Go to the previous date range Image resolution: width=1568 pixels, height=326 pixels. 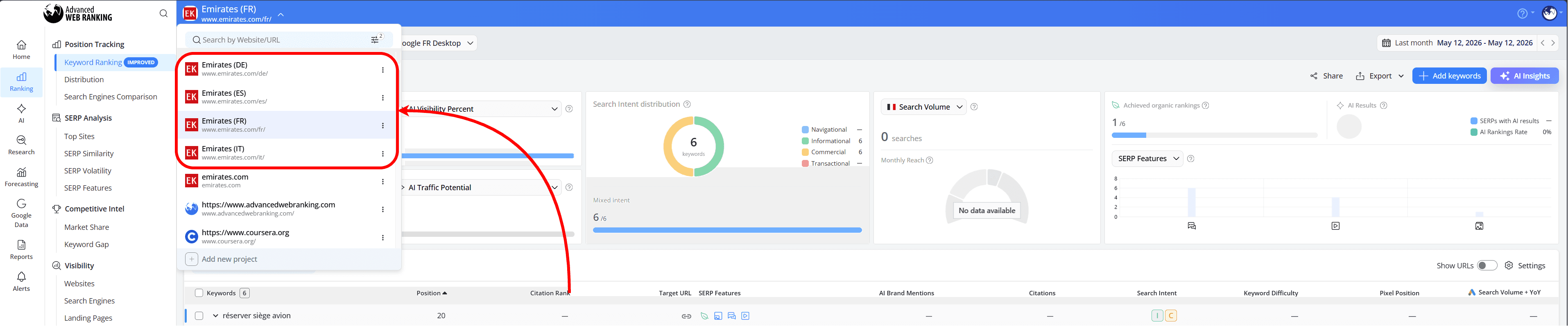1543,43
